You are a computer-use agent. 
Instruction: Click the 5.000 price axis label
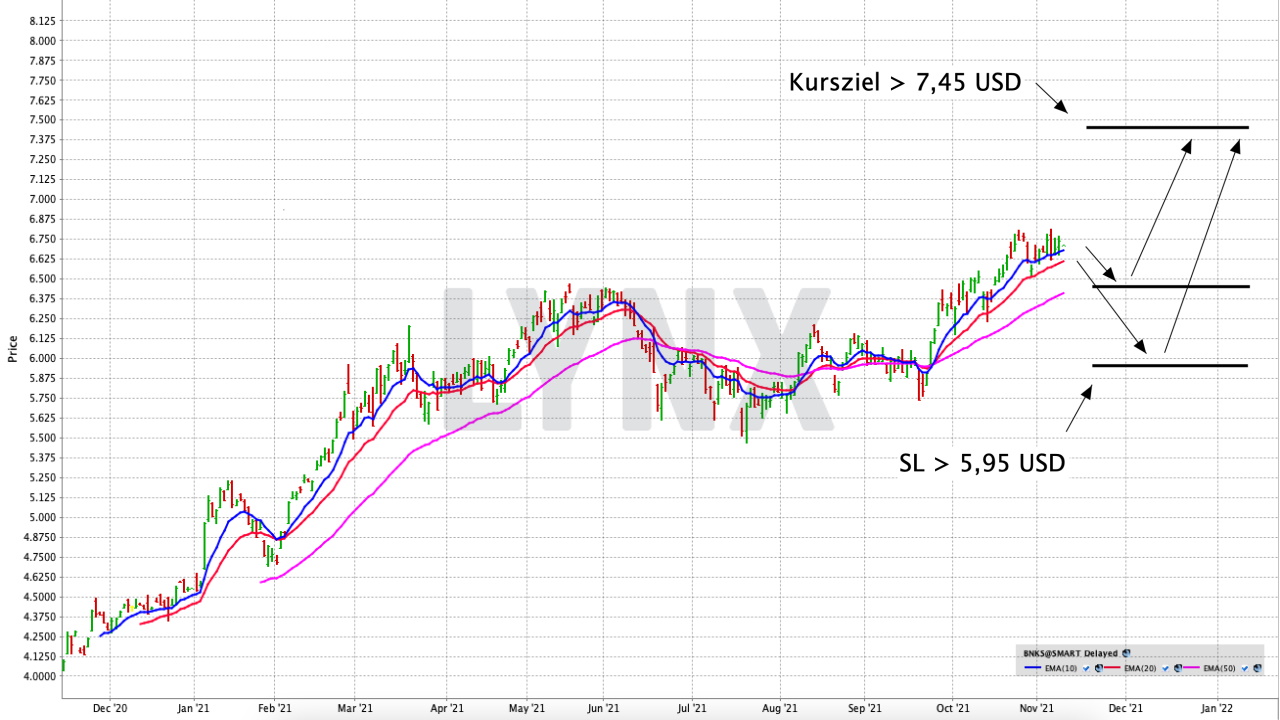(42, 517)
